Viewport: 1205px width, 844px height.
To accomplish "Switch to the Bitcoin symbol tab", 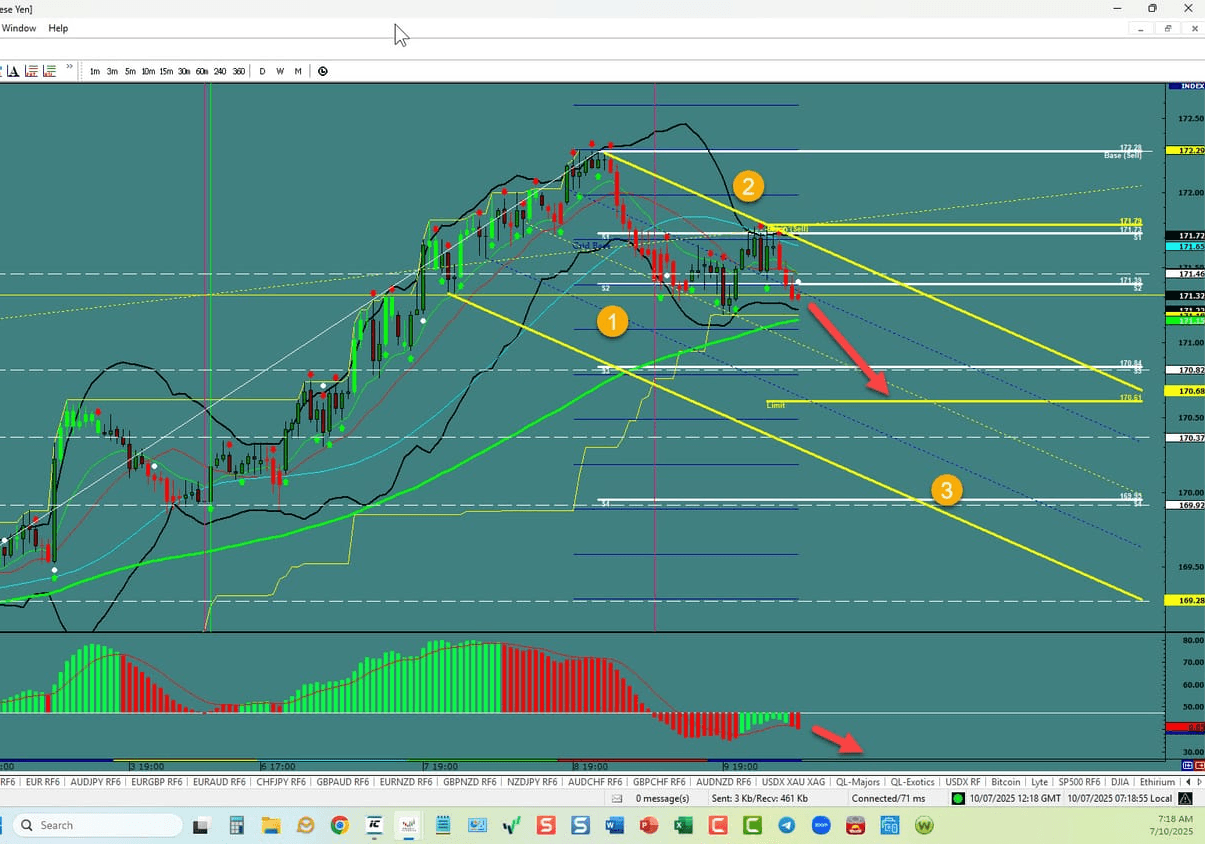I will click(1006, 782).
